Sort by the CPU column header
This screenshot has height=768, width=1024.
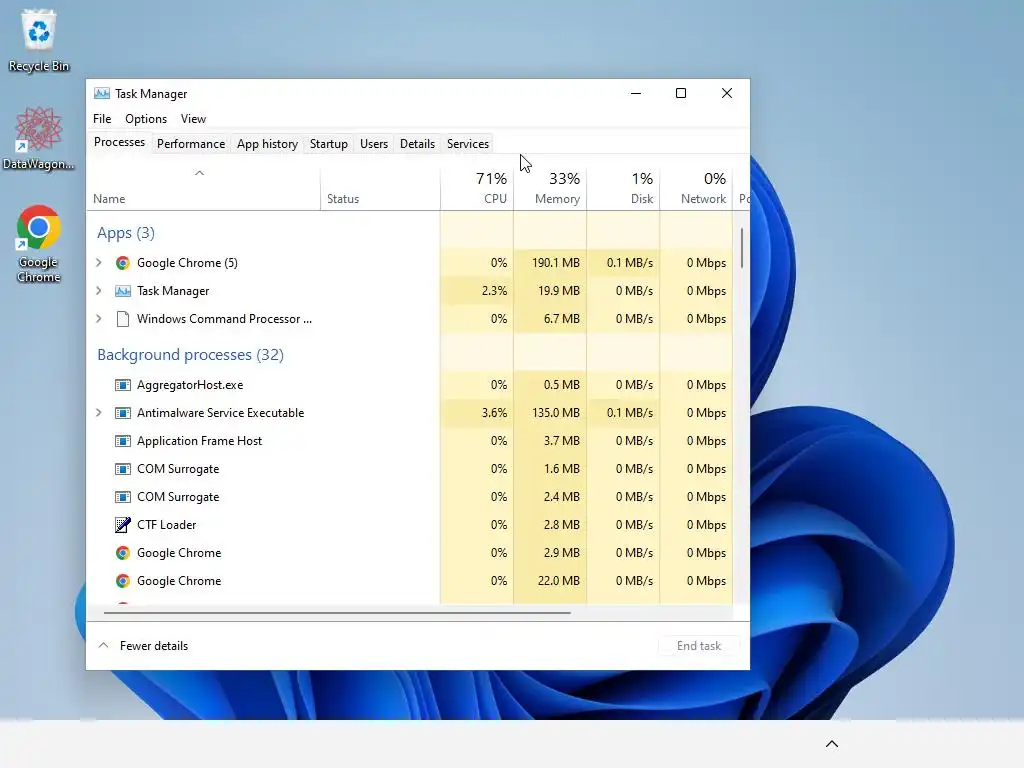[x=477, y=187]
